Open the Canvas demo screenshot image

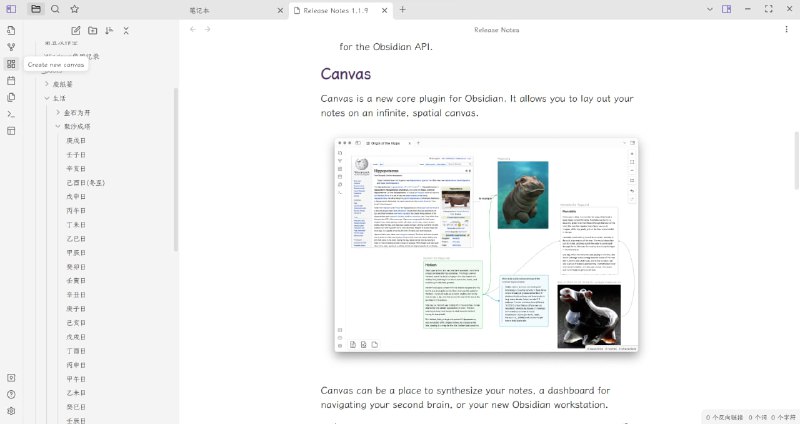486,245
